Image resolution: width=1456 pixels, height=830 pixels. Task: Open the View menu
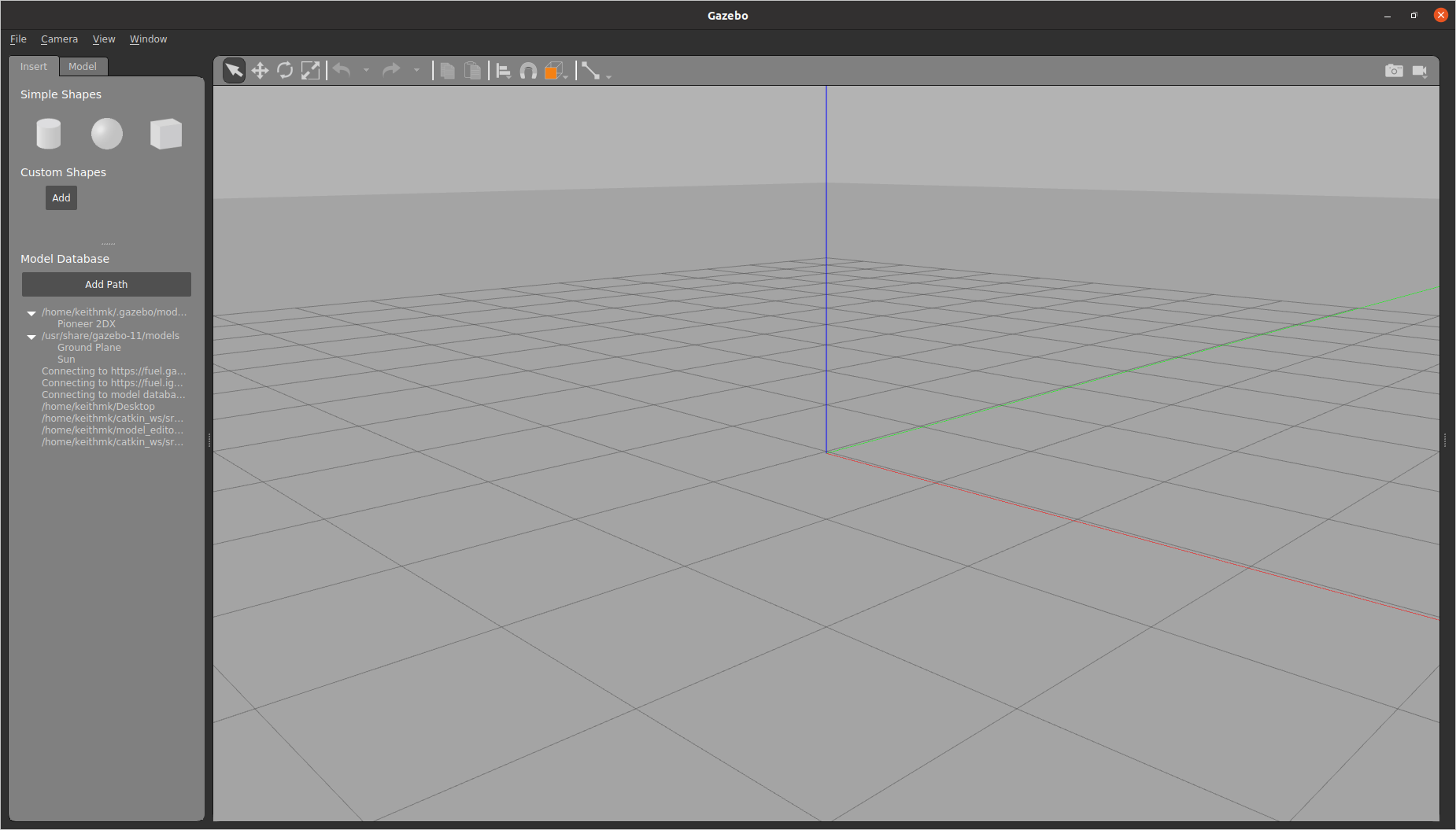point(104,39)
